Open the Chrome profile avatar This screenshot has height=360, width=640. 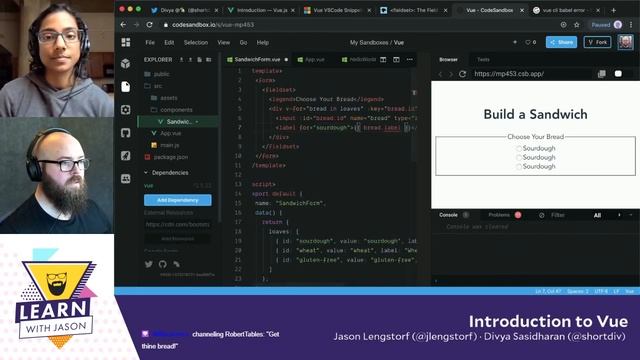[x=618, y=25]
